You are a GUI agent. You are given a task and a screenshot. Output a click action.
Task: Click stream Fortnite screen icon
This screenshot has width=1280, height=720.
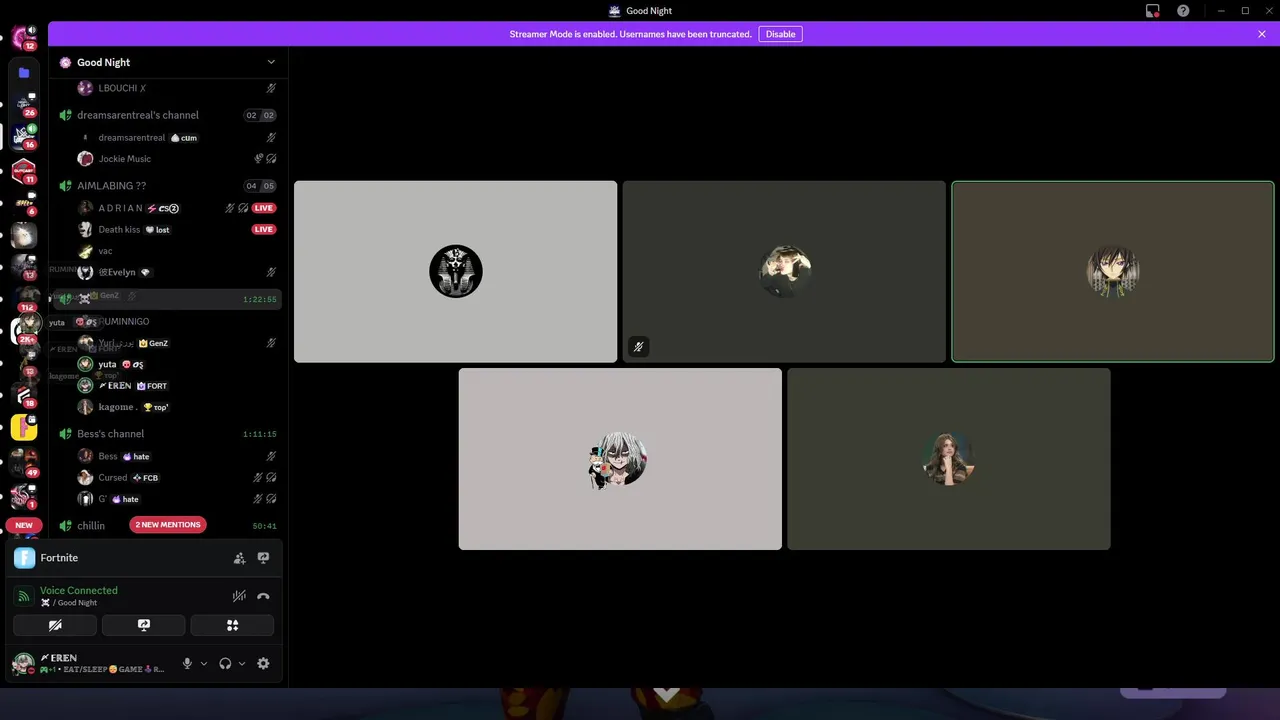tap(263, 558)
